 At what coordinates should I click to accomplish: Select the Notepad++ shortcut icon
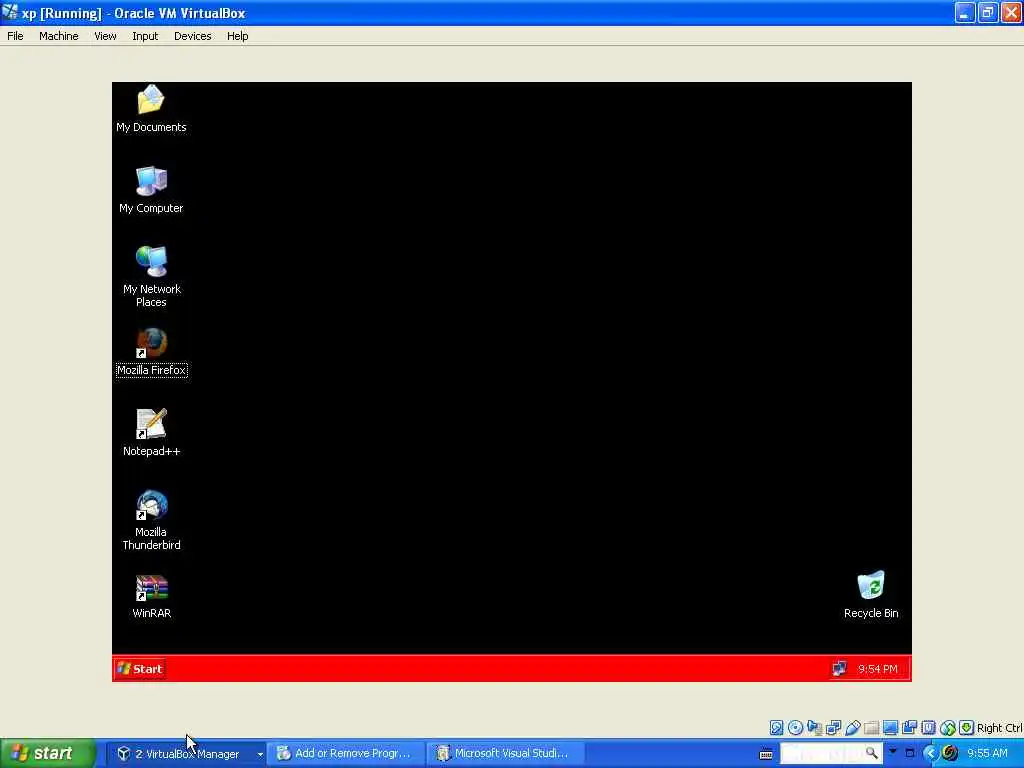click(152, 432)
